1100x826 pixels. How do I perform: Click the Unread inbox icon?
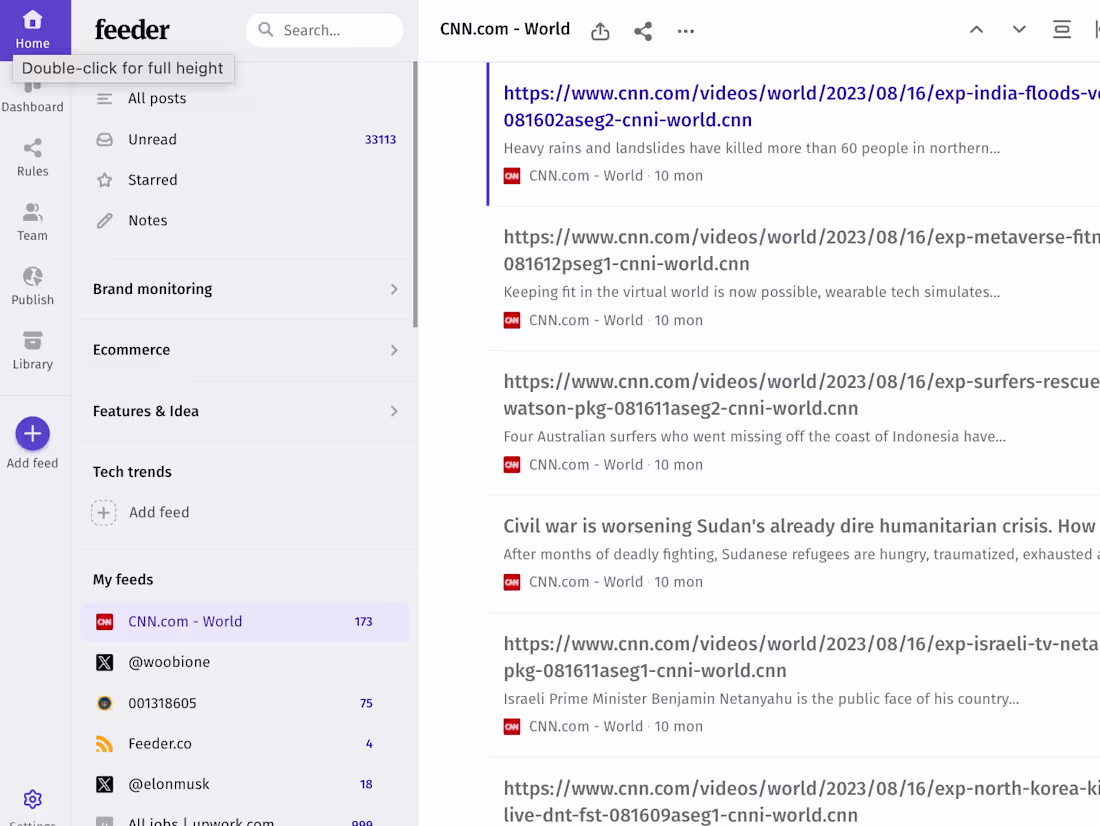tap(105, 140)
